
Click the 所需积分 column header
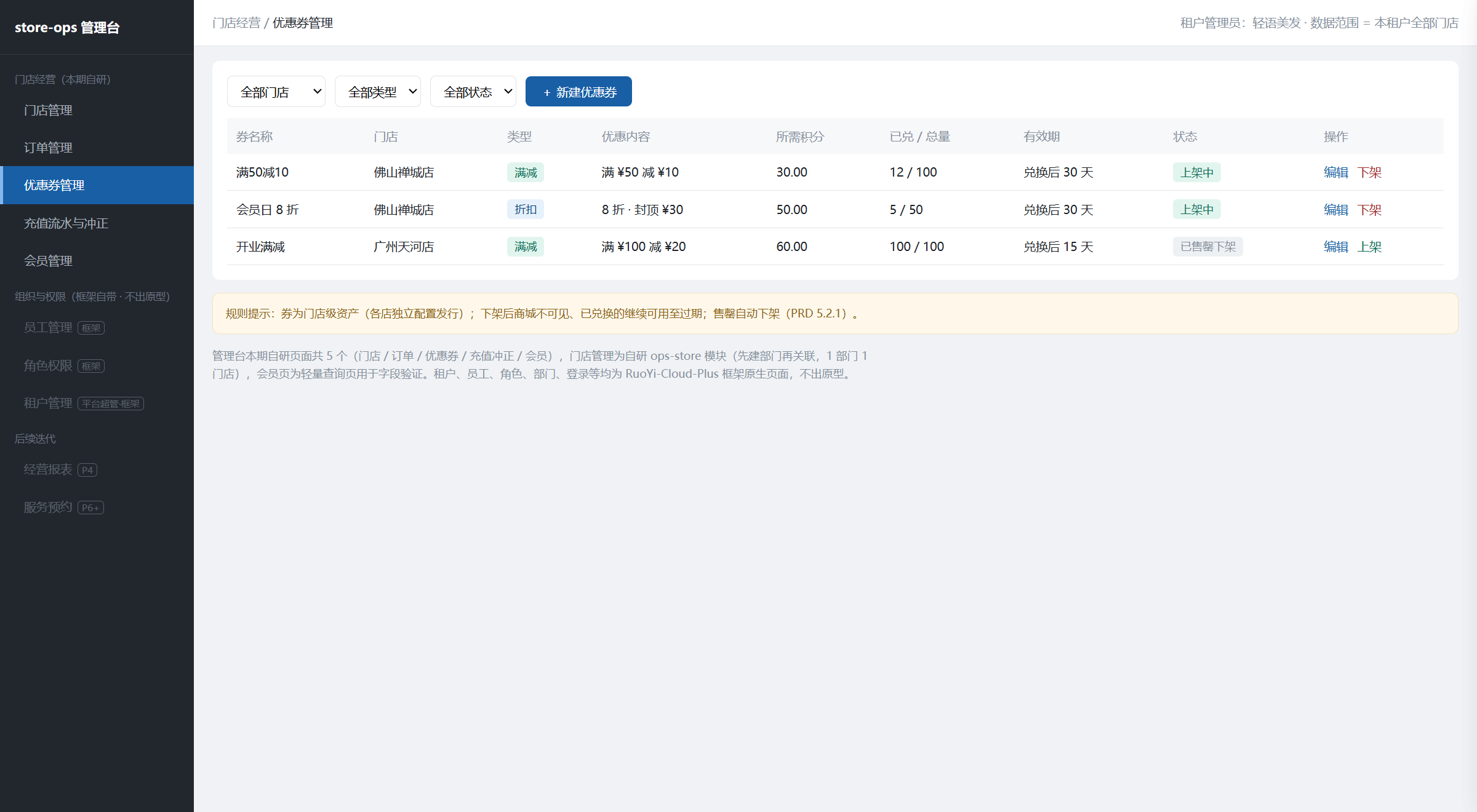[800, 137]
